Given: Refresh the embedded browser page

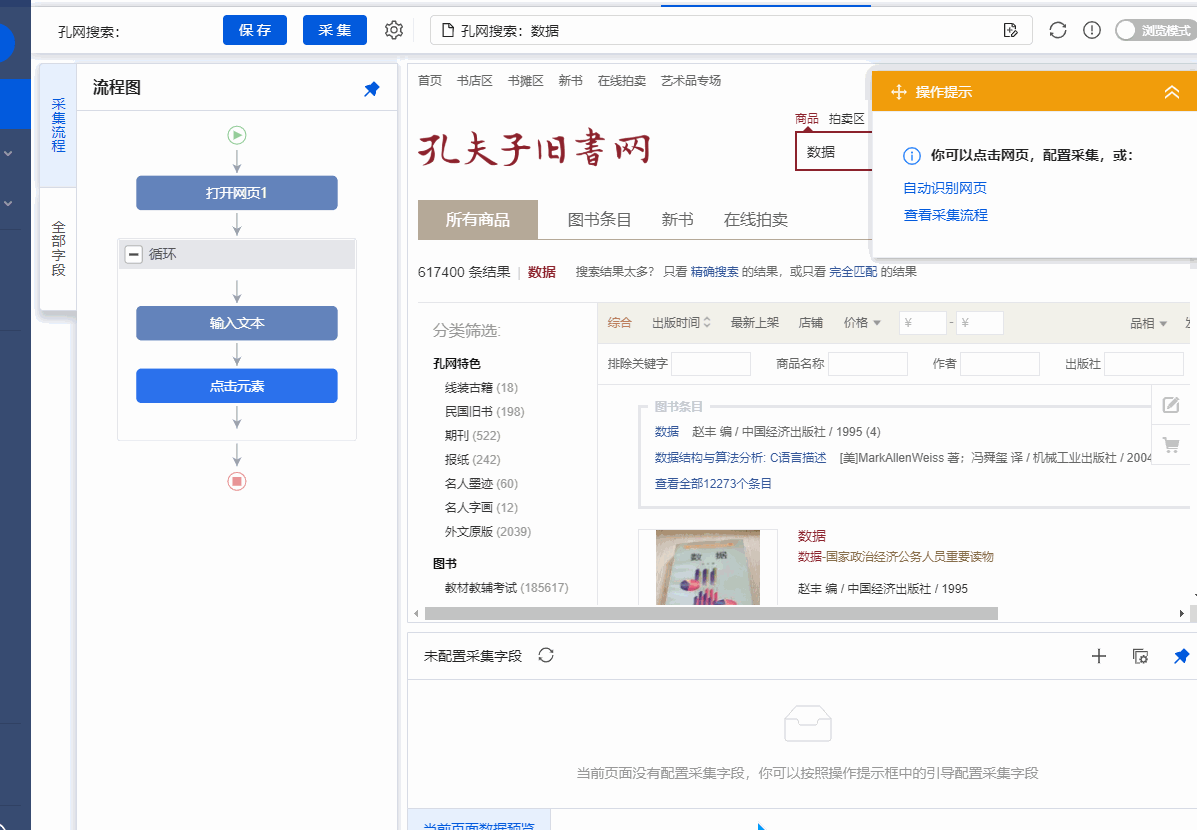Looking at the screenshot, I should (x=1057, y=31).
